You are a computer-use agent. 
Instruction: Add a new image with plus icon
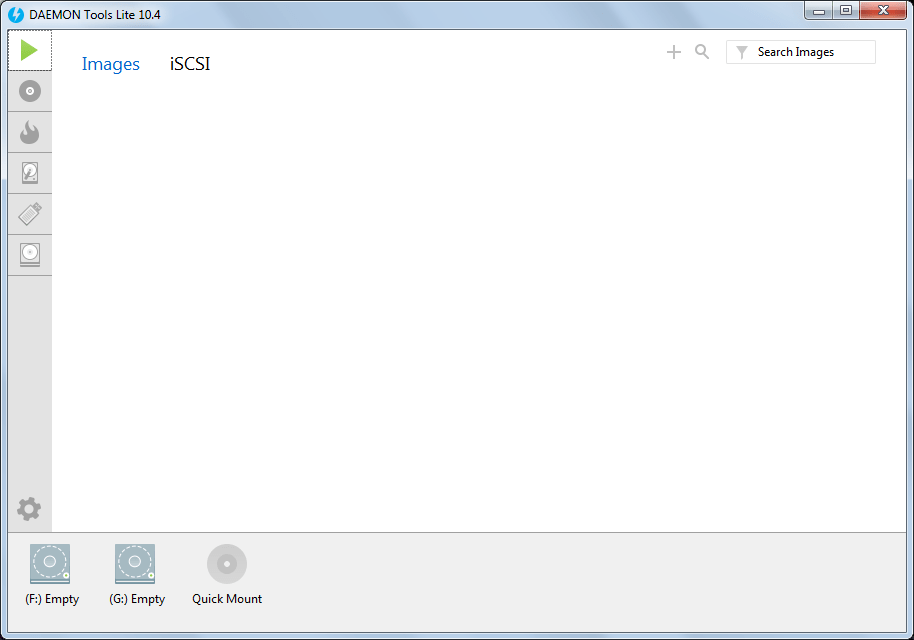point(673,51)
